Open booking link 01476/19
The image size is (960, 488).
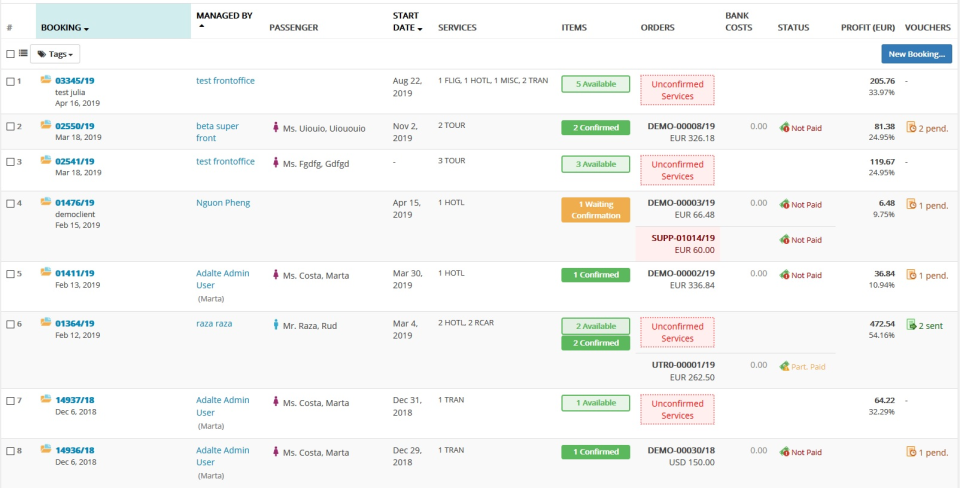tap(75, 203)
